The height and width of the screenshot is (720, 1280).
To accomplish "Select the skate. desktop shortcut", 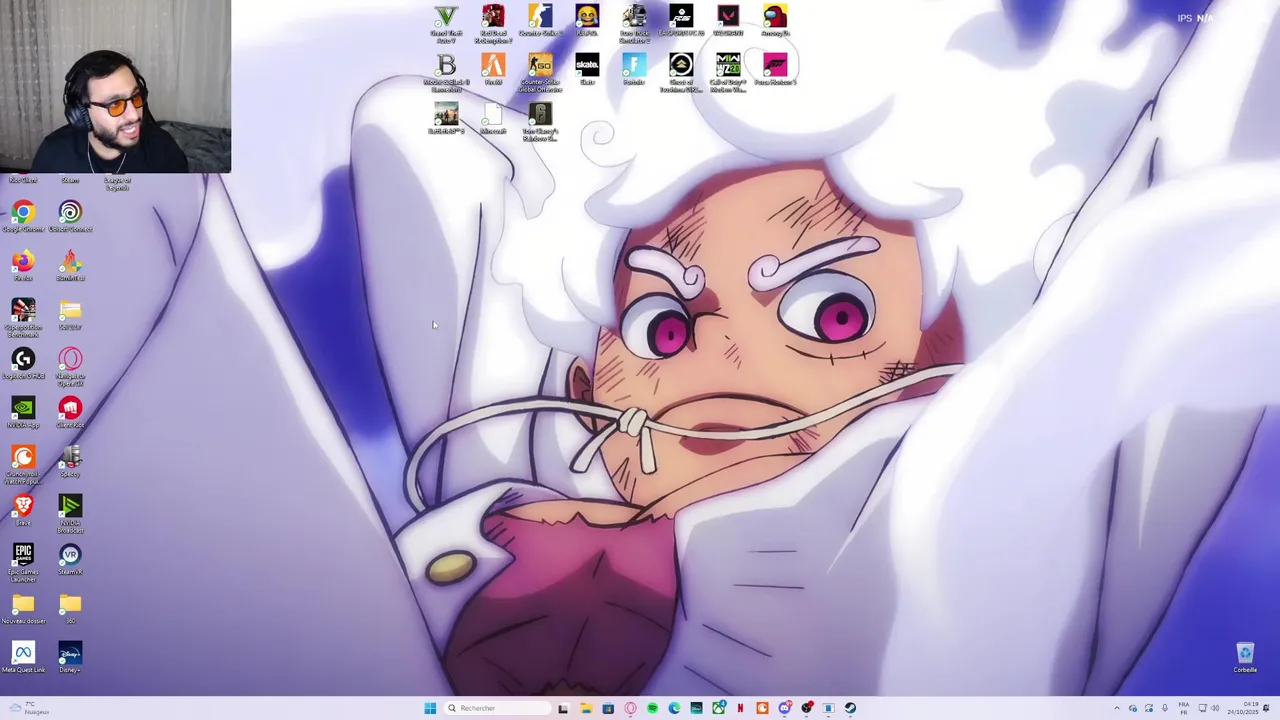I will point(587,69).
